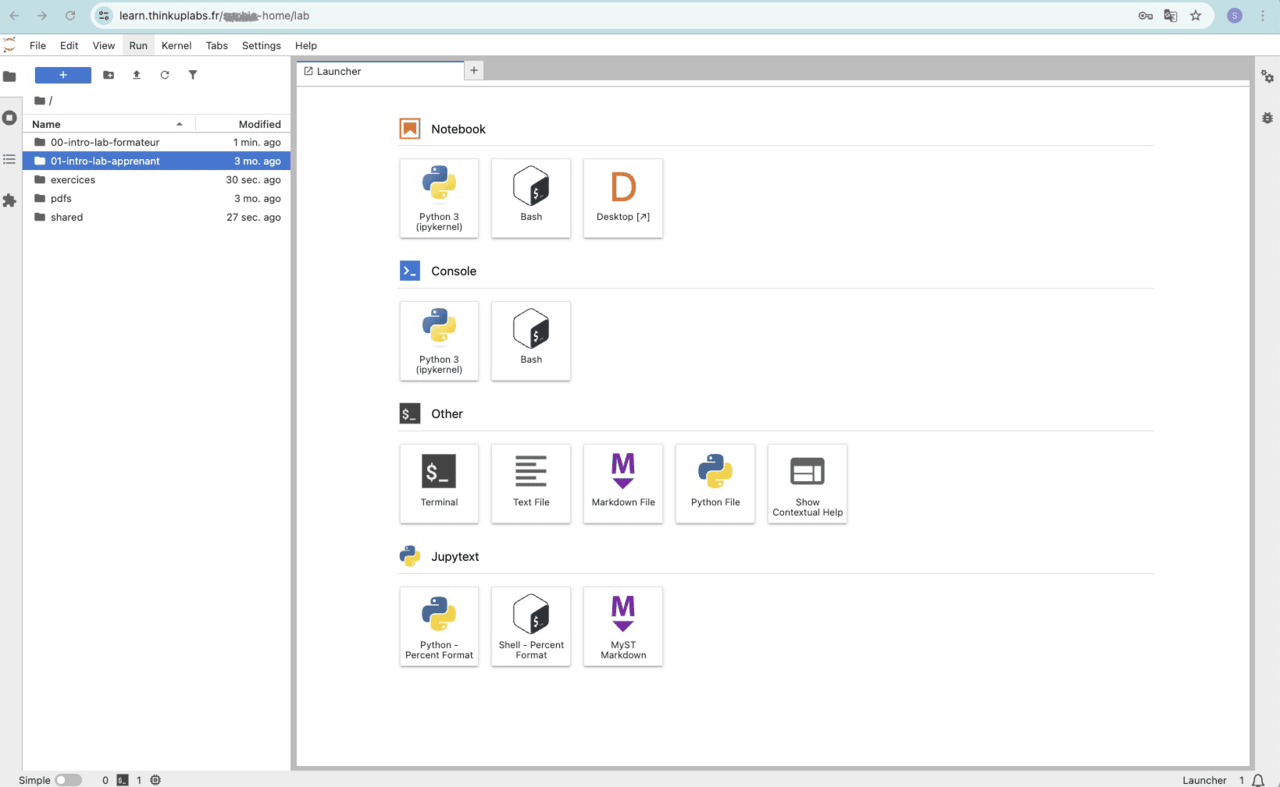This screenshot has width=1280, height=787.
Task: Create a new Markdown File
Action: coord(623,483)
